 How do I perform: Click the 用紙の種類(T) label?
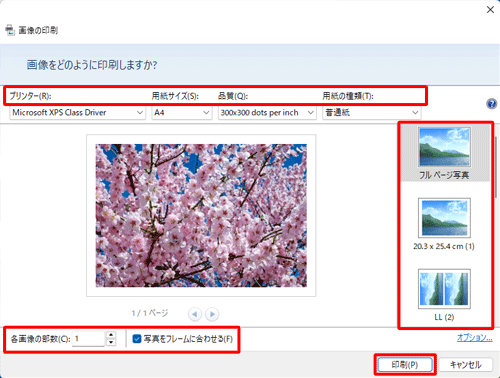click(348, 96)
